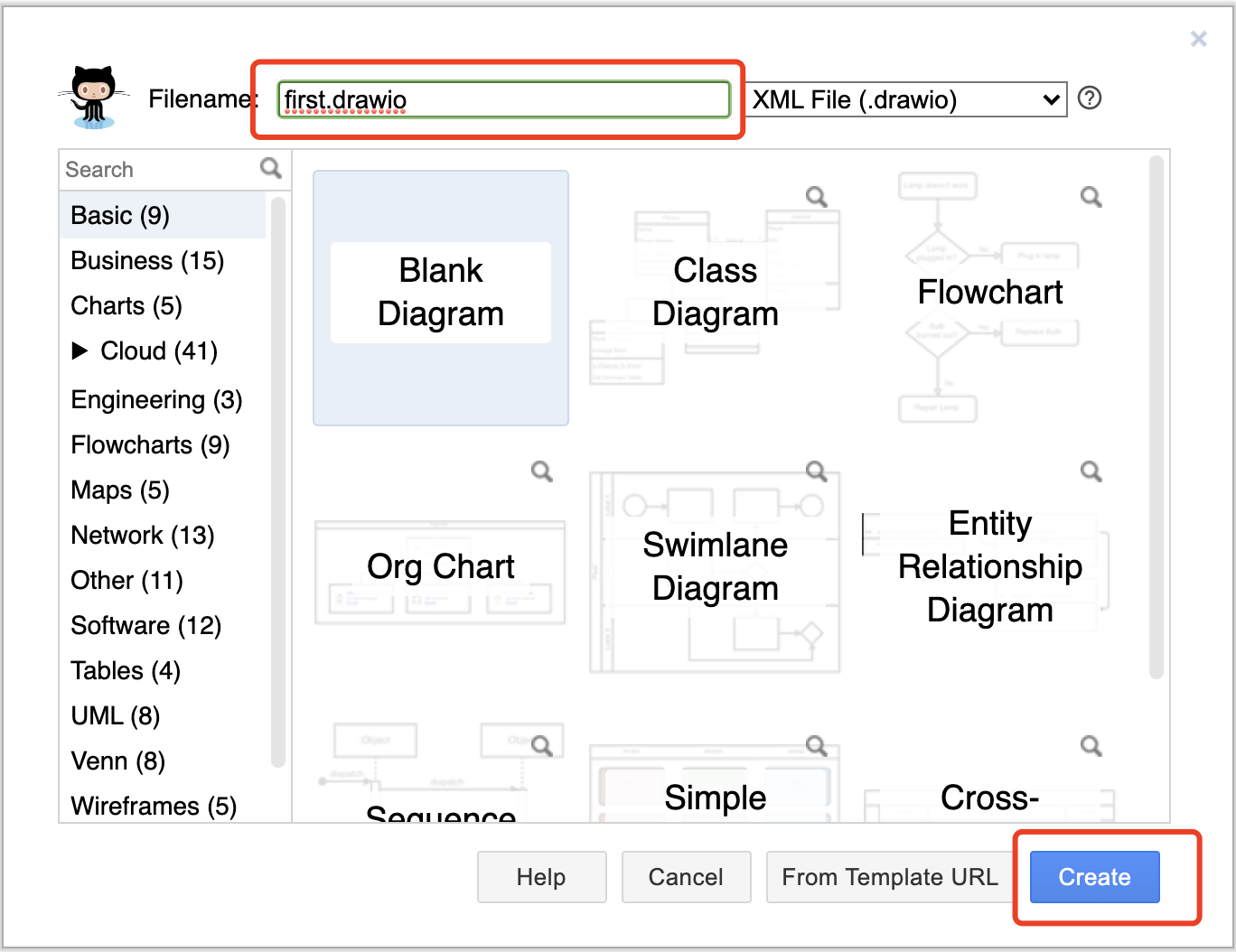
Task: Open the UML (8) category
Action: 116,716
